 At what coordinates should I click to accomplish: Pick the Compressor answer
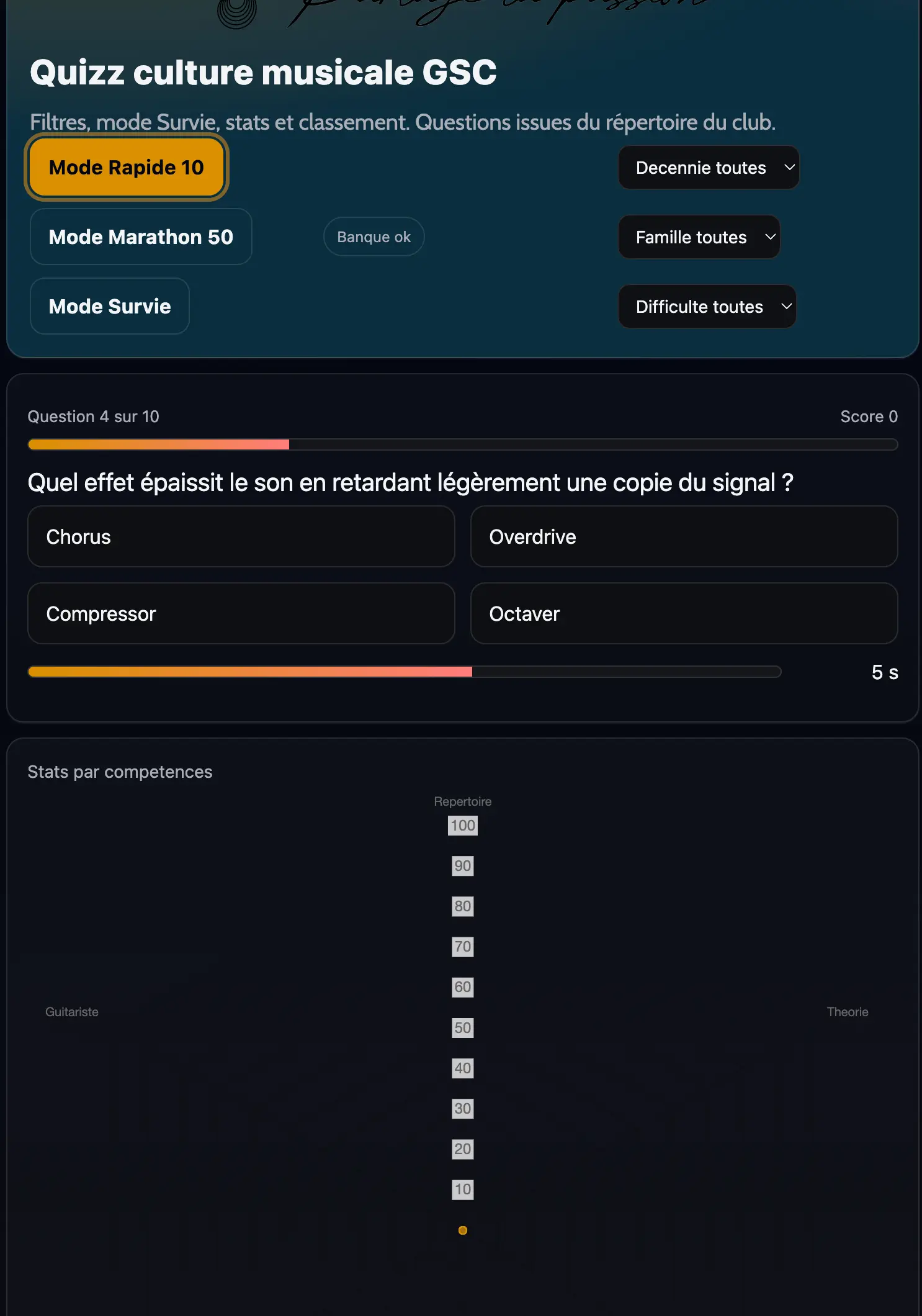click(241, 614)
